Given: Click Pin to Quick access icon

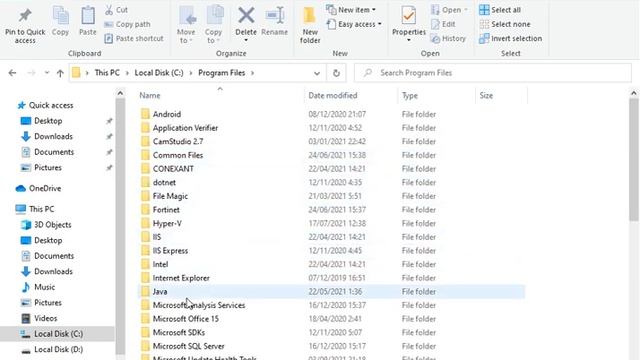Looking at the screenshot, I should coord(25,16).
